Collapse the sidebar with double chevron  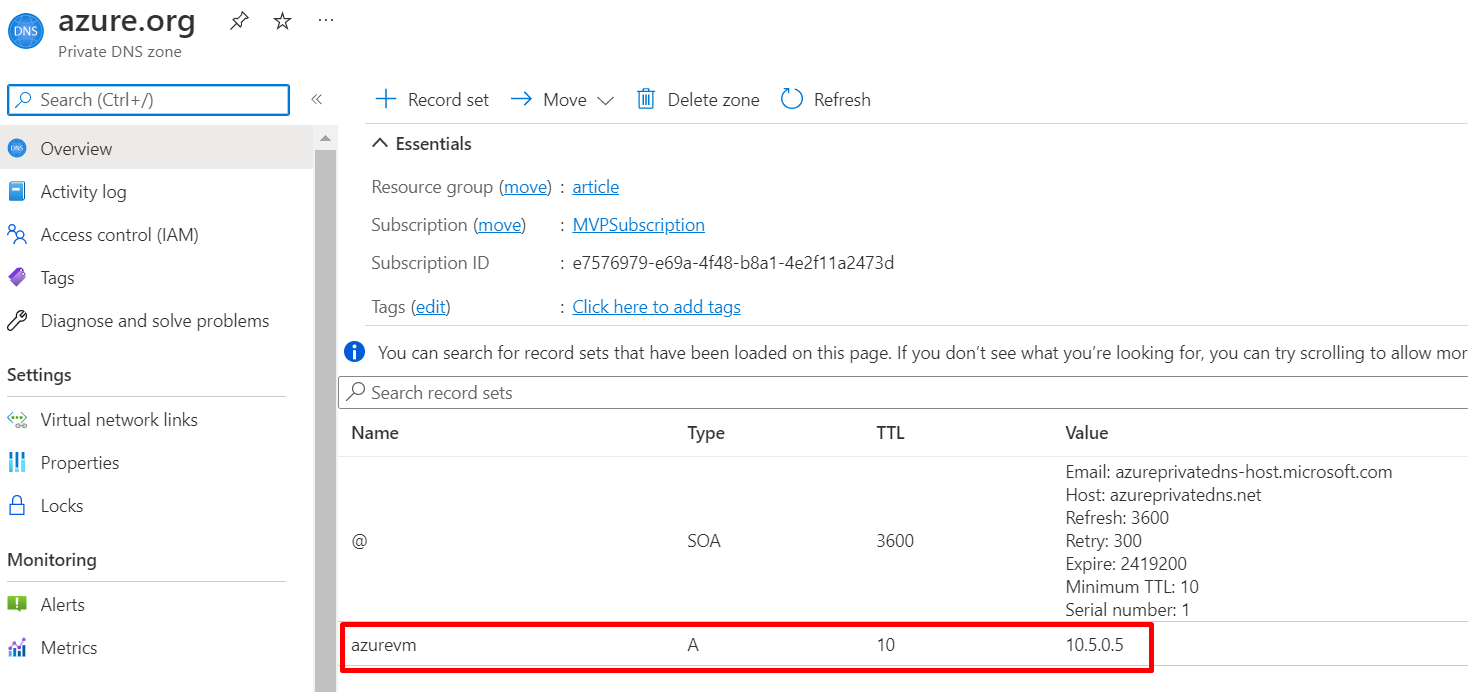316,99
